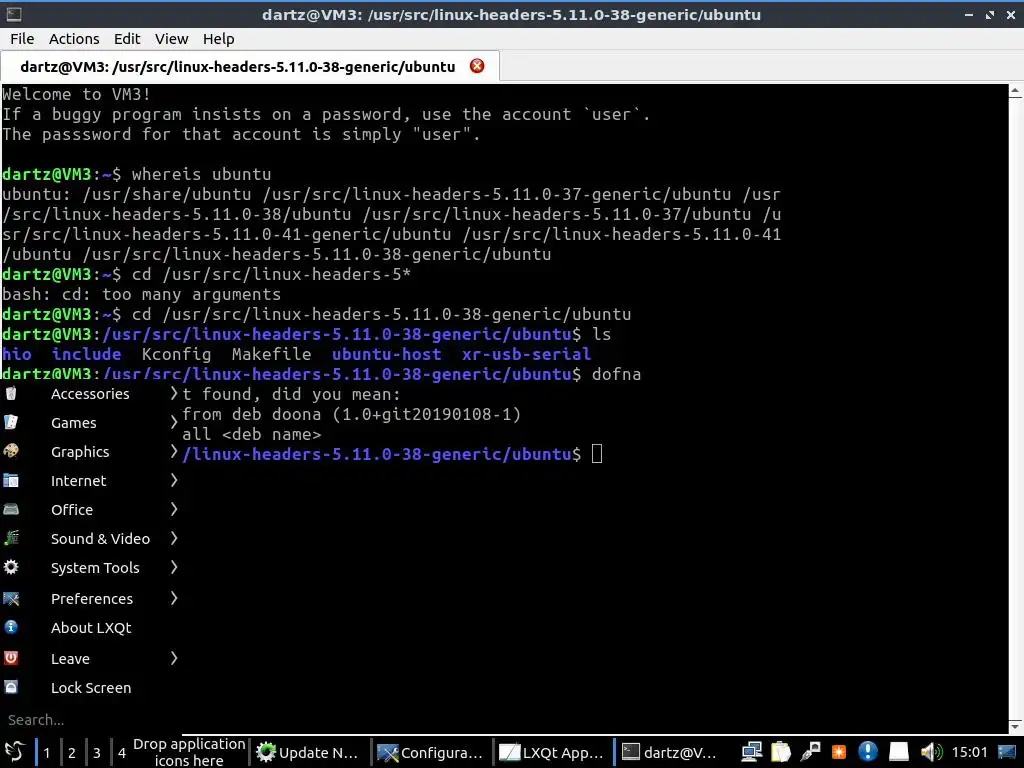
Task: Click 'include' directory in ls output
Action: coord(86,354)
